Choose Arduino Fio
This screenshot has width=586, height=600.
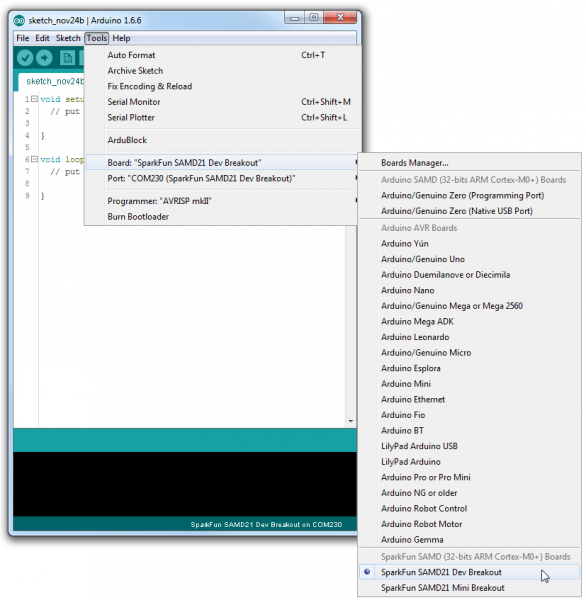[x=469, y=415]
